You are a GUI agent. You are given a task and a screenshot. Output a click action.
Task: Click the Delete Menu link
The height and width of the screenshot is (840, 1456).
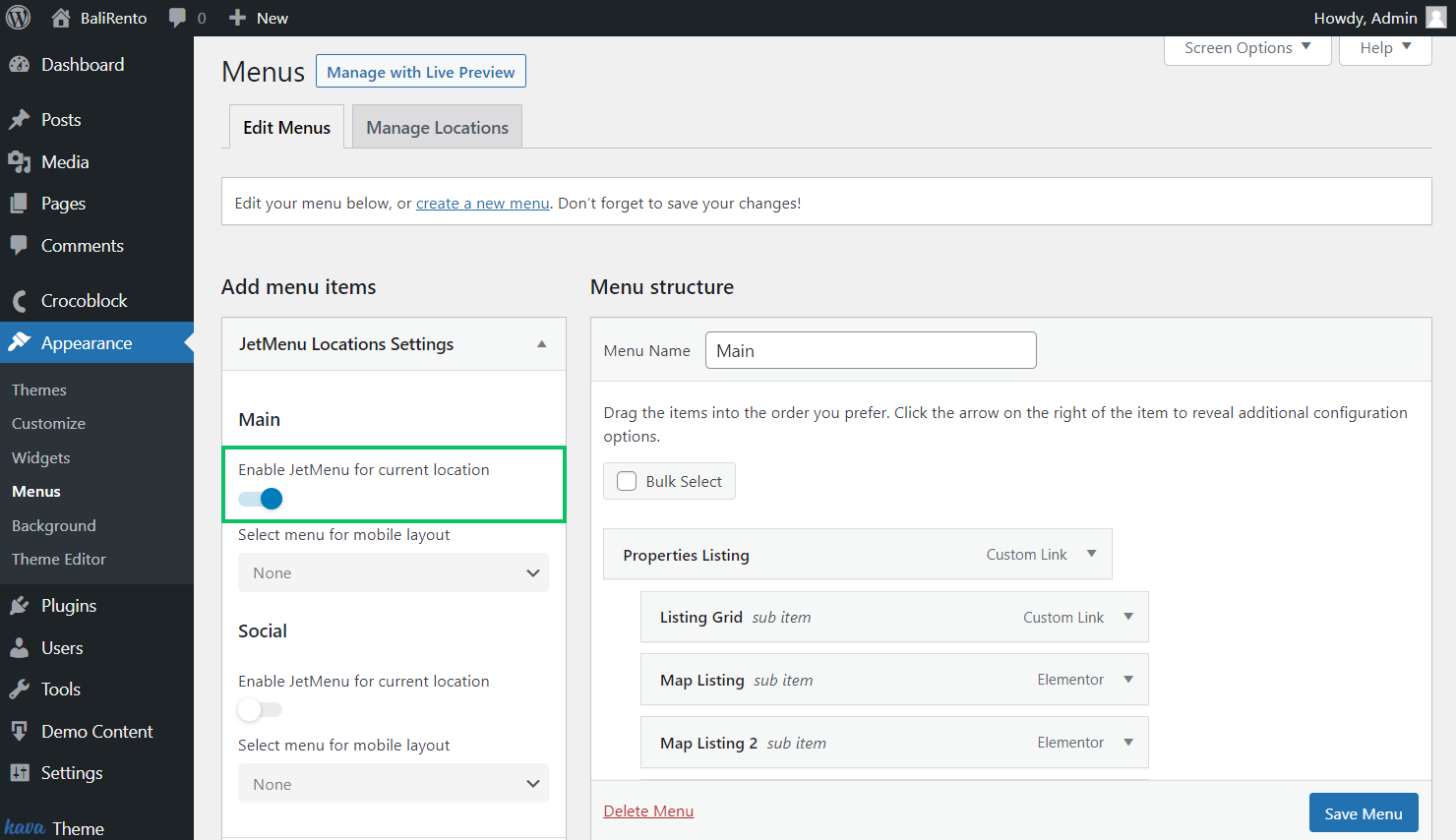click(648, 810)
